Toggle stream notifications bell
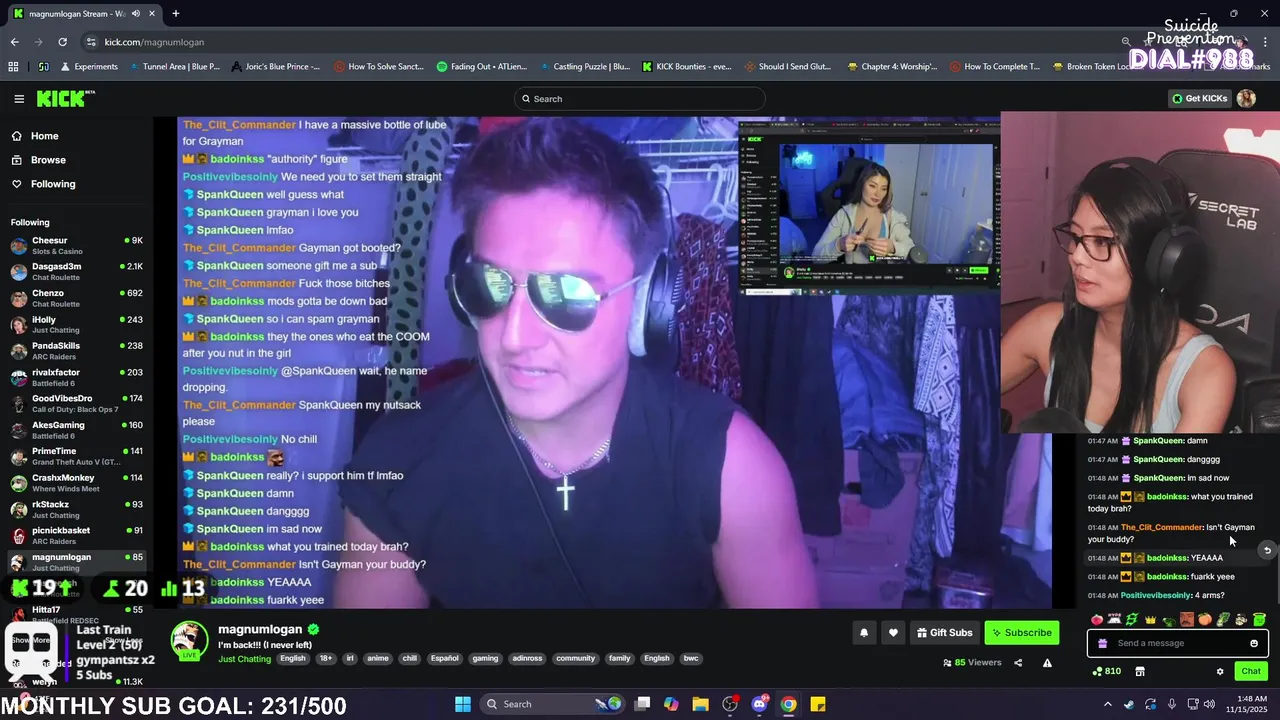Viewport: 1280px width, 720px height. [864, 632]
